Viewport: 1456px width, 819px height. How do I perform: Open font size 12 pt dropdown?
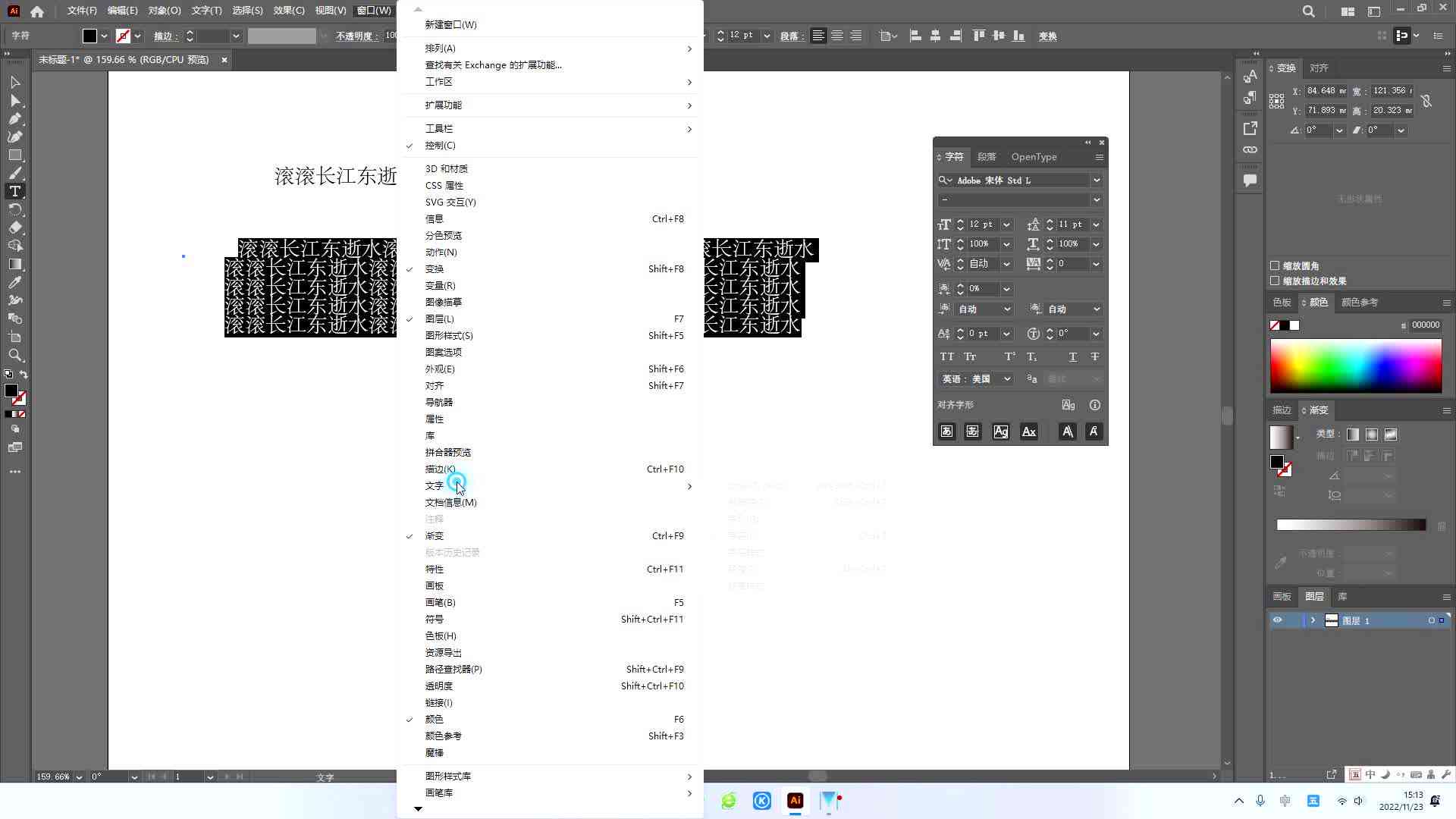click(1006, 224)
